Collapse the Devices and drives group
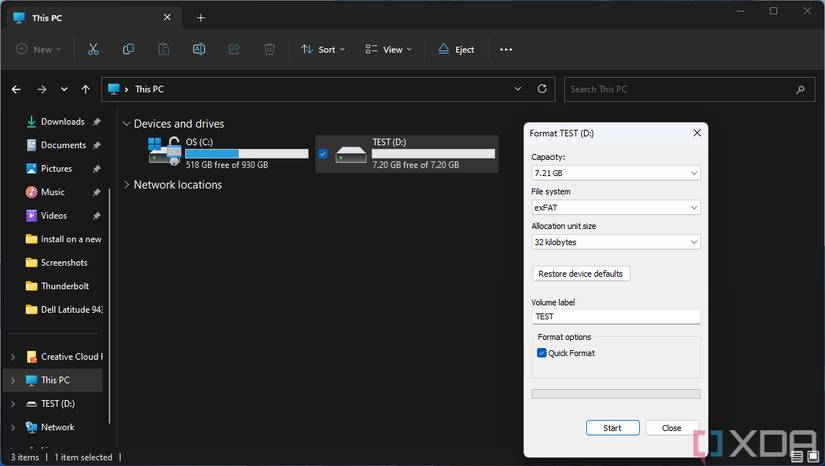825x466 pixels. pos(126,124)
